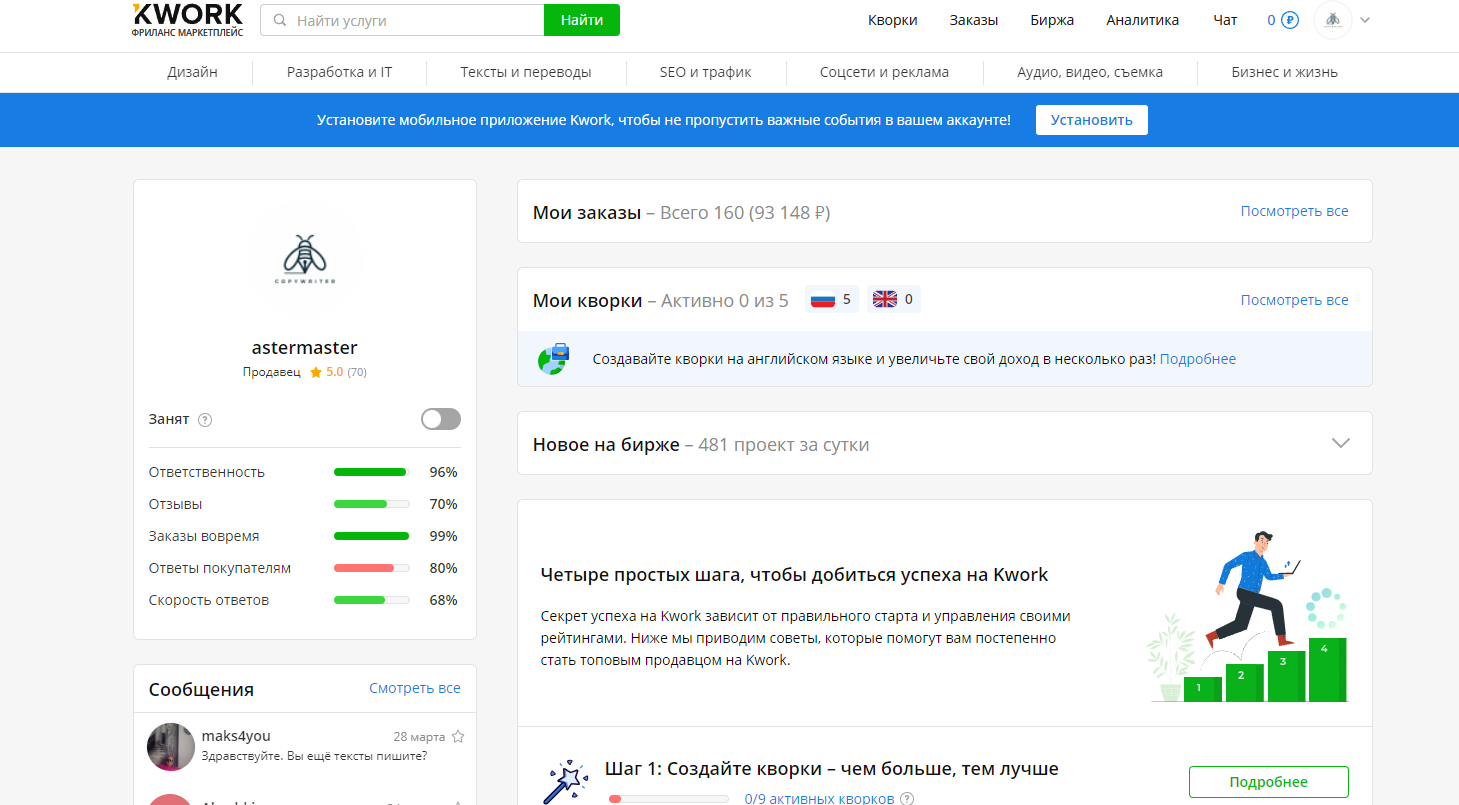Screen dimensions: 1459x805
Task: Click the 0/9 активных кворков link
Action: 819,799
